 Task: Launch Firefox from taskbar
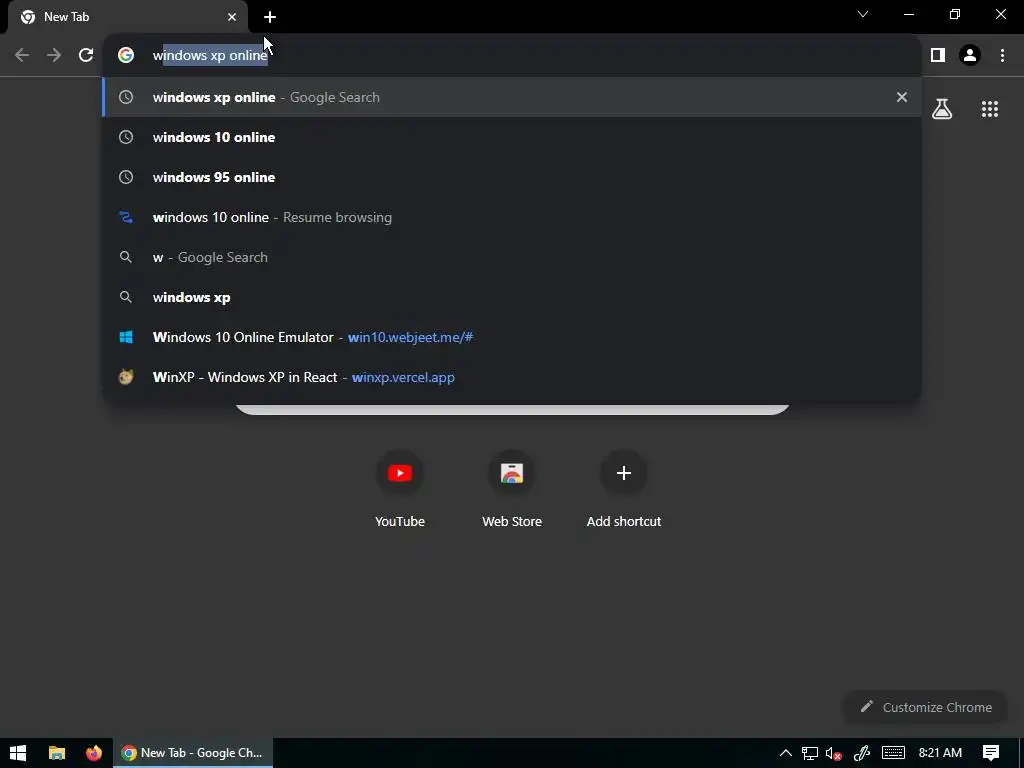click(94, 753)
